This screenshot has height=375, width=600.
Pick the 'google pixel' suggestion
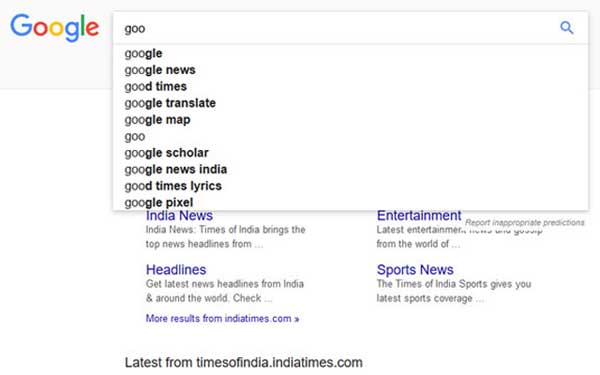click(x=351, y=202)
